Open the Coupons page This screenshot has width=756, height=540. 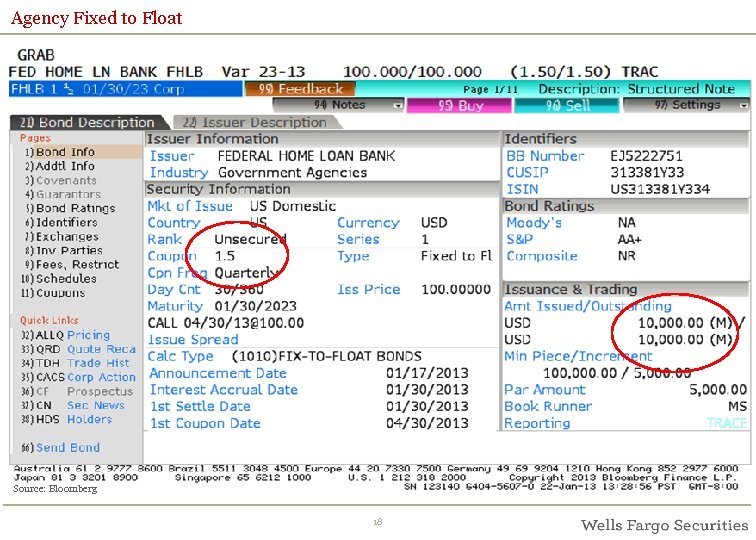(x=53, y=293)
